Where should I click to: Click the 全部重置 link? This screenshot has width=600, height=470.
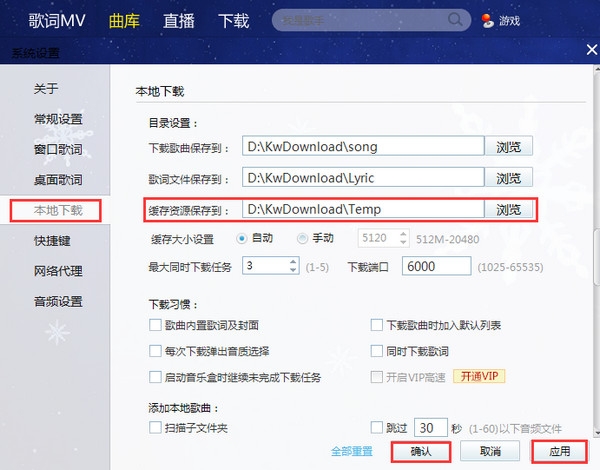pyautogui.click(x=352, y=451)
